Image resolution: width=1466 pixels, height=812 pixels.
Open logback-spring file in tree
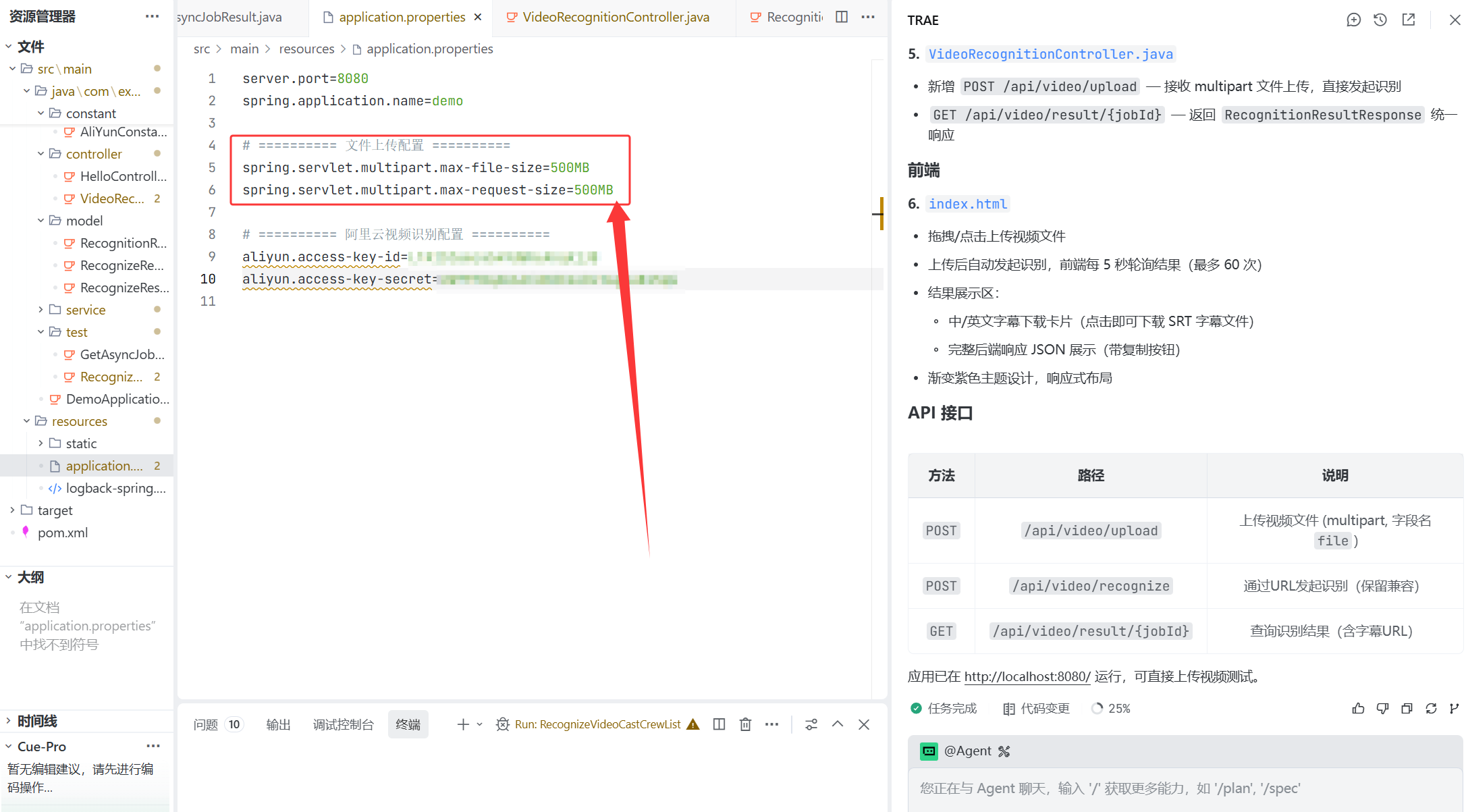pos(115,488)
